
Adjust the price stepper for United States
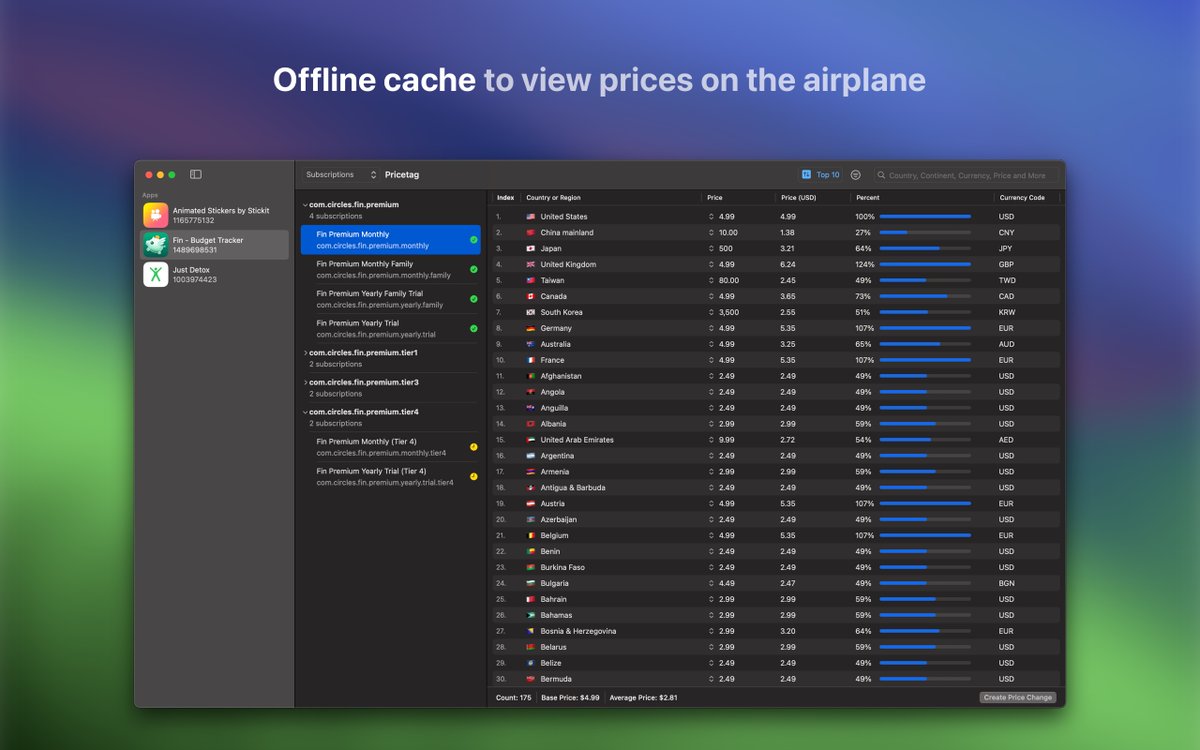click(x=712, y=216)
